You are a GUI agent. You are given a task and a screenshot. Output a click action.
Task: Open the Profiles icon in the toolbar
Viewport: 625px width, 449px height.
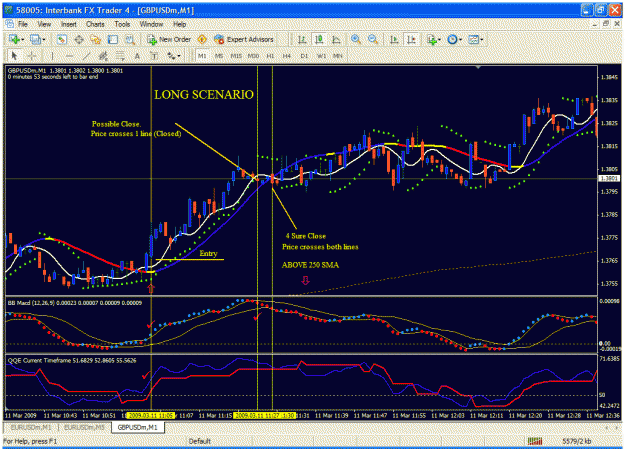[x=35, y=39]
